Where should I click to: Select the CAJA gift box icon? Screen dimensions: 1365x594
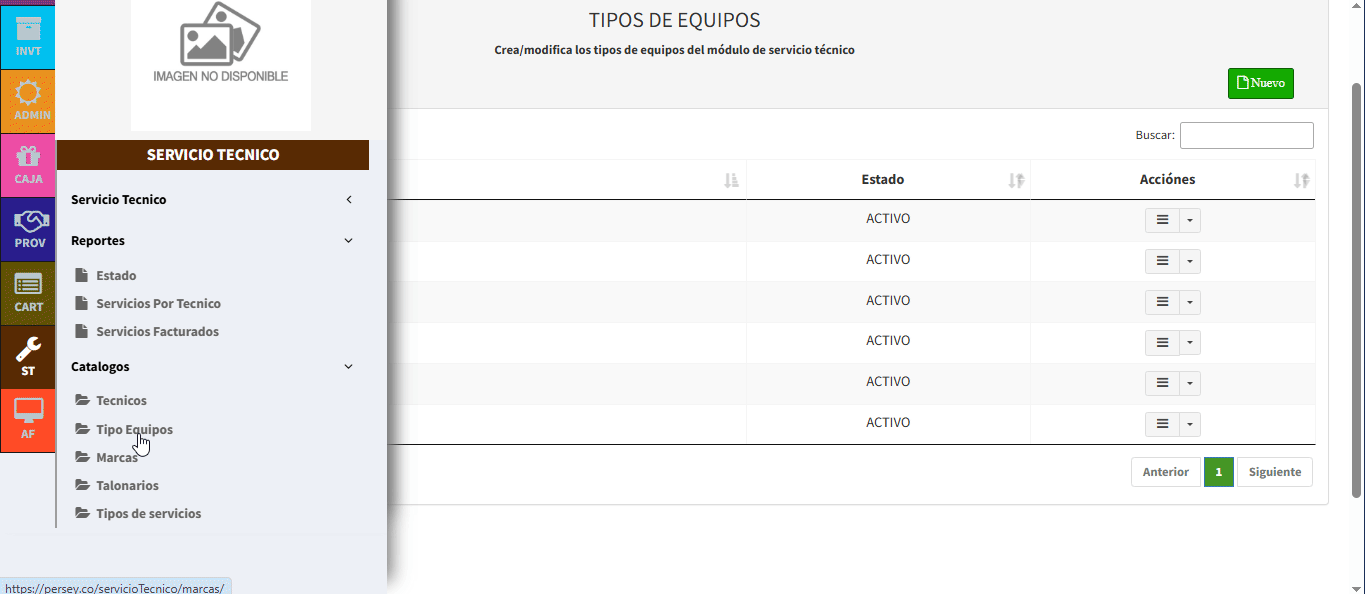[x=28, y=165]
